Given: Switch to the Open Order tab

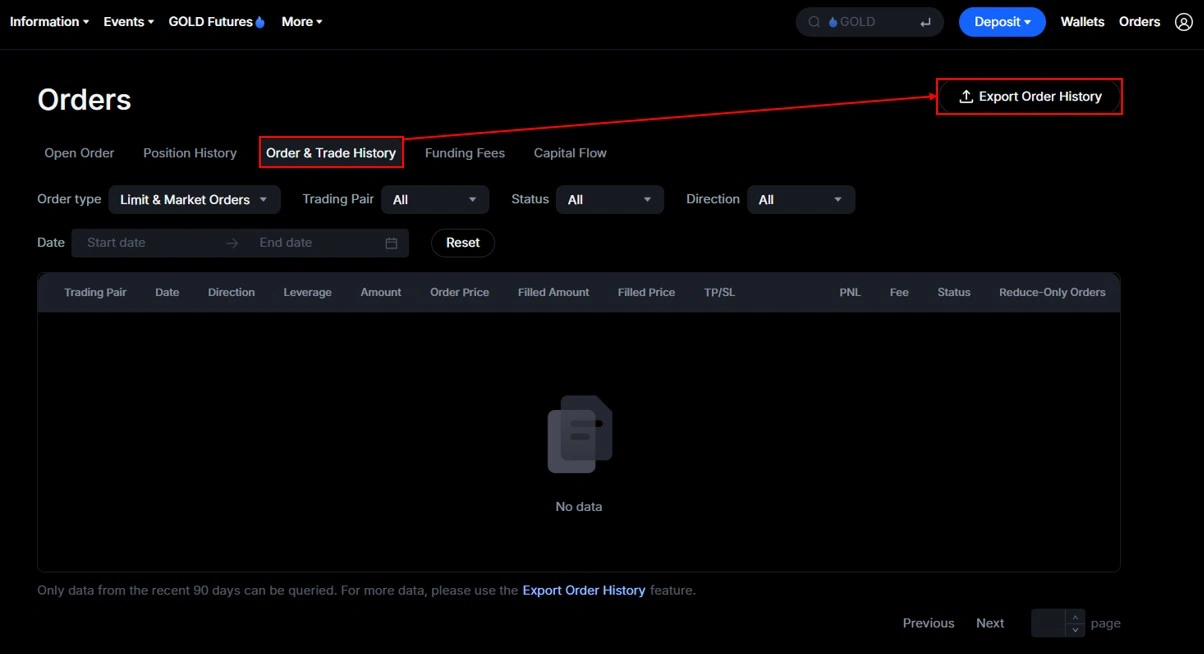Looking at the screenshot, I should tap(79, 153).
